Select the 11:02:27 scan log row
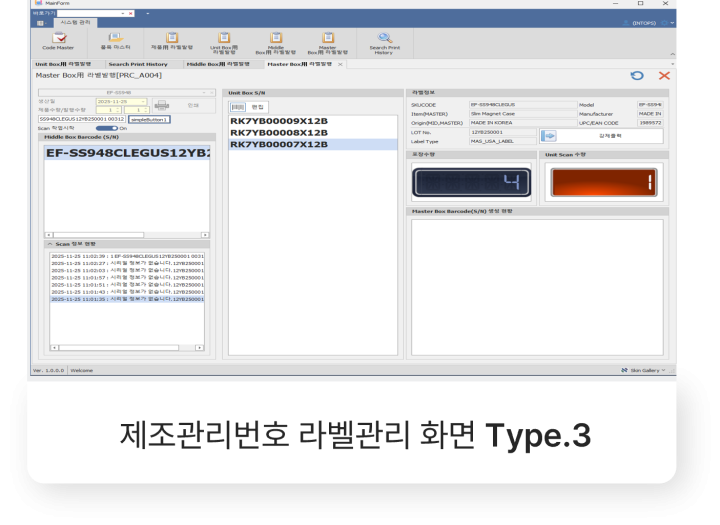 click(x=127, y=264)
